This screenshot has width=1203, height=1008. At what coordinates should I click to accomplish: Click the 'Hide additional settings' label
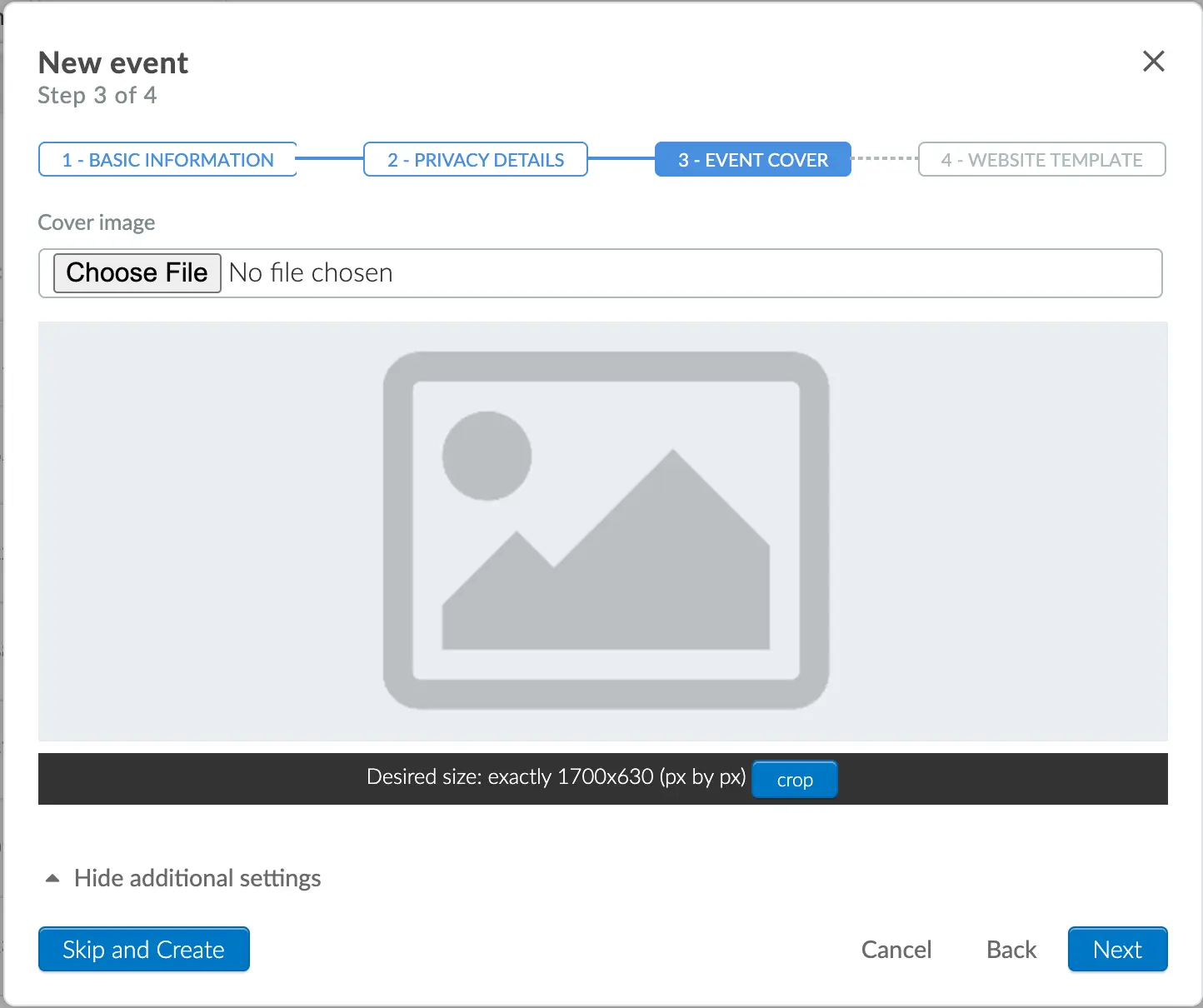(197, 878)
